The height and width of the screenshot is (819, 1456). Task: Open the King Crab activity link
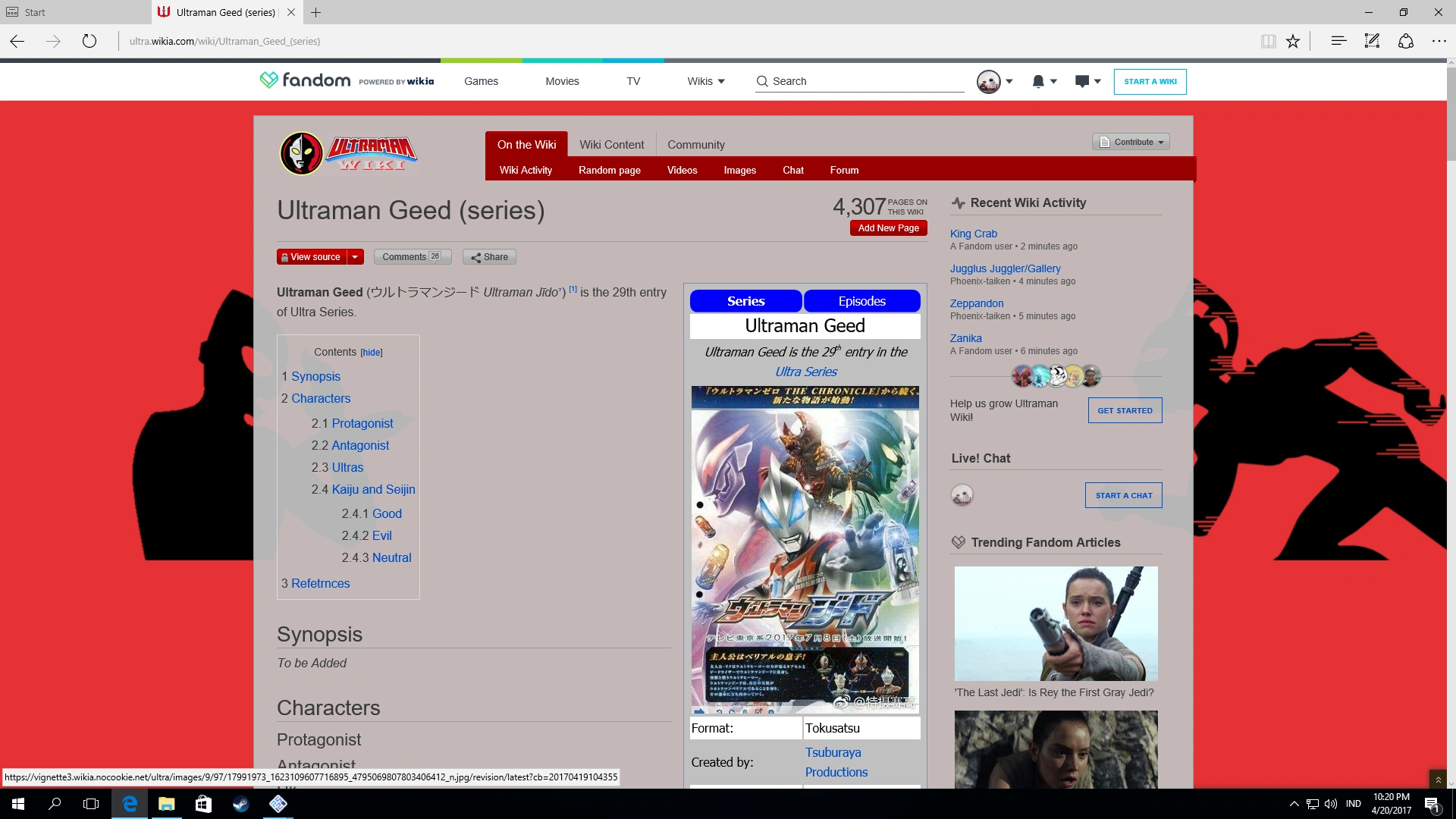973,234
